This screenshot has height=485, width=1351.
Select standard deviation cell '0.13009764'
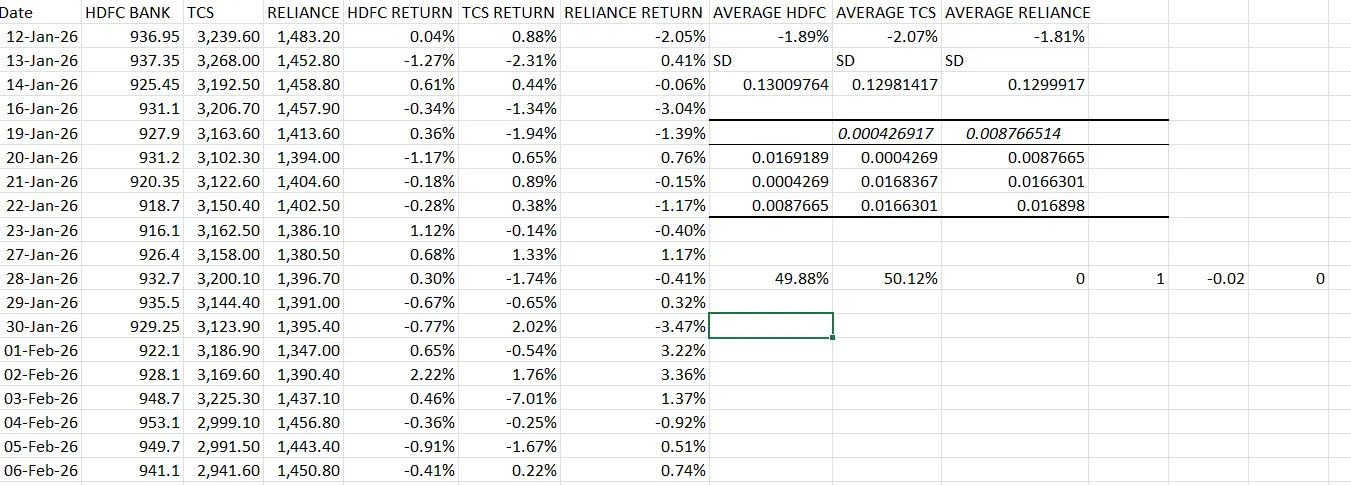770,85
